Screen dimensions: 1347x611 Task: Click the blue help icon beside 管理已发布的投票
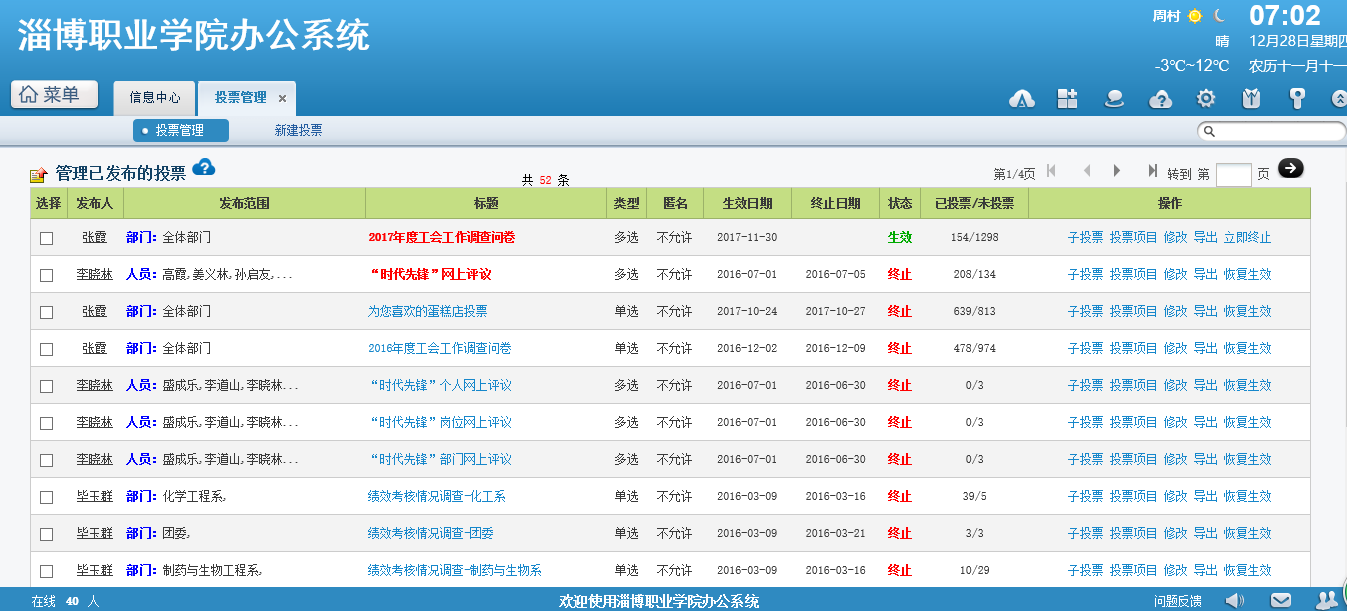204,167
